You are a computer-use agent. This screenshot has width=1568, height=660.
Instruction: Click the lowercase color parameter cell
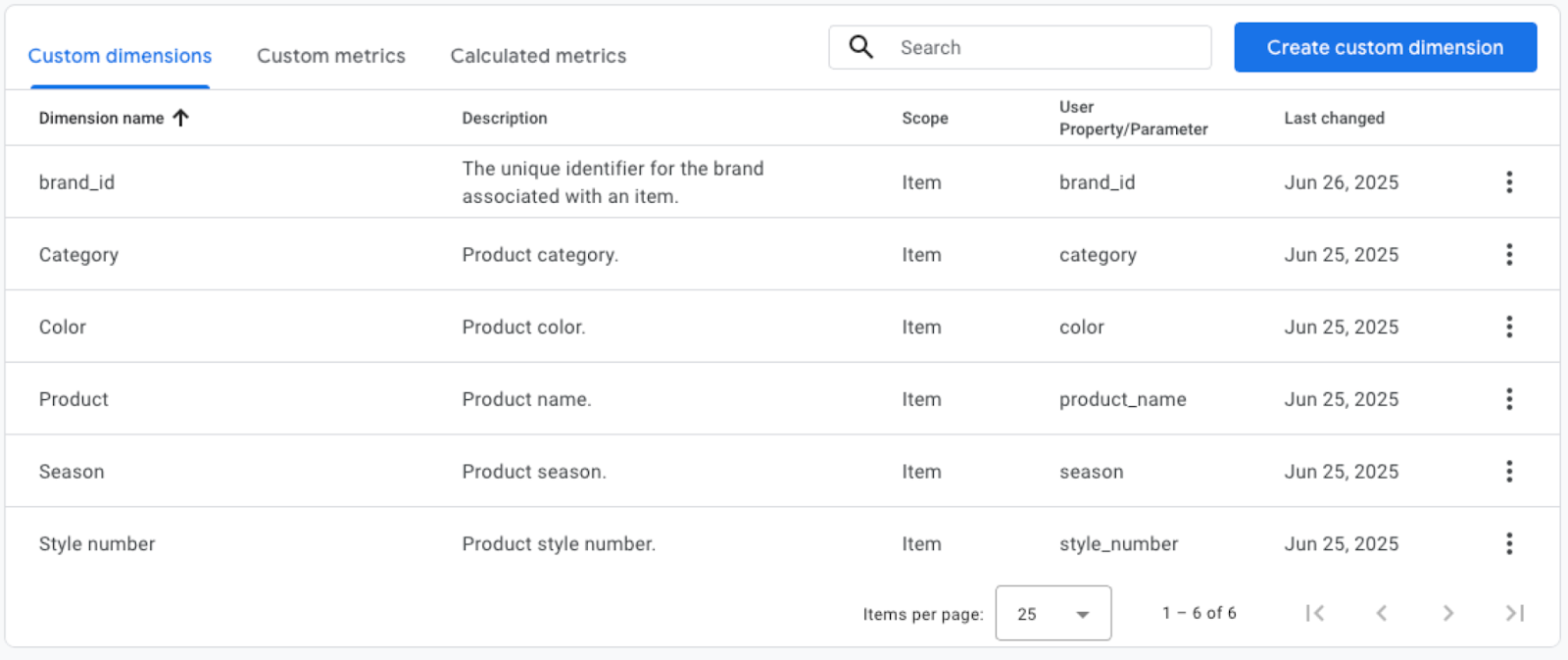1082,327
